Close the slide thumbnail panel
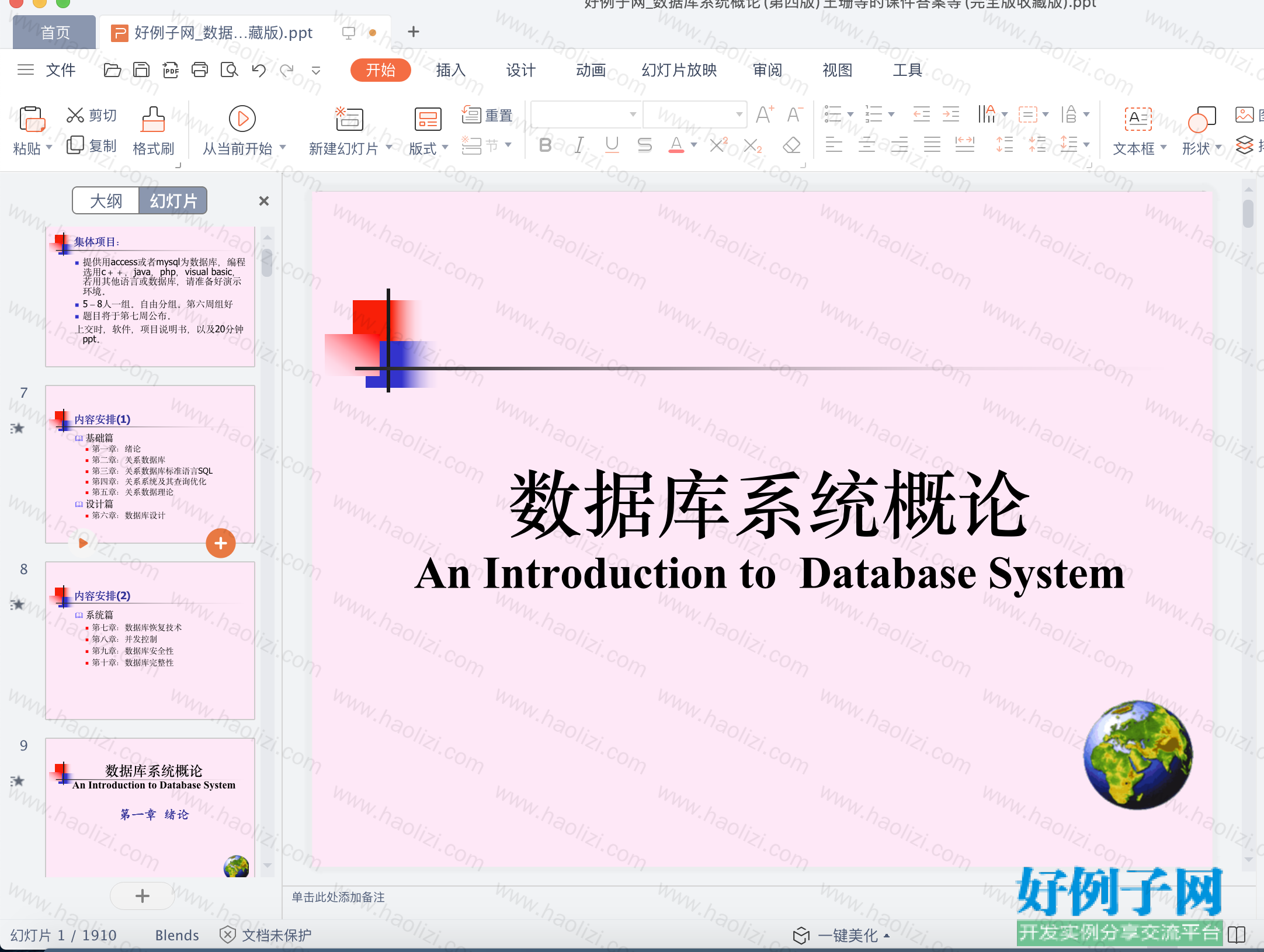Screen dimensions: 1264x952 click(x=264, y=201)
